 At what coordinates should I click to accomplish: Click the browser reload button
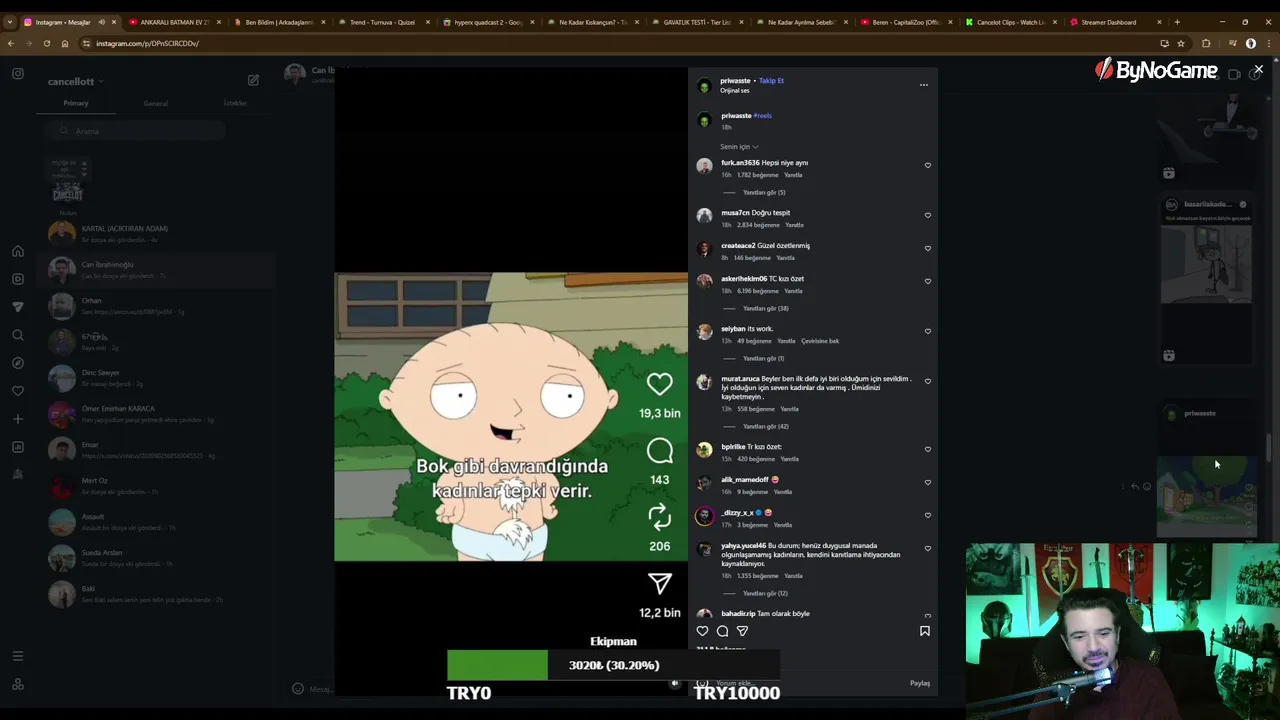coord(46,43)
